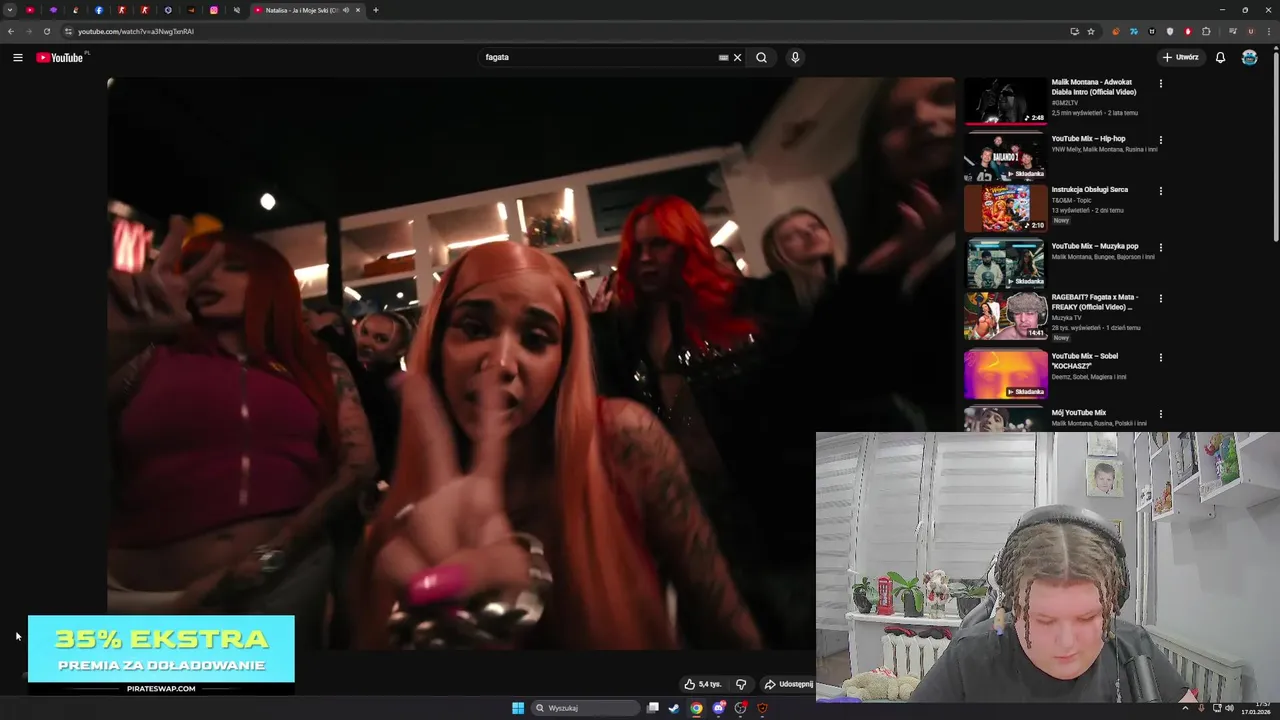Open the taskbar clock and date
1280x720 pixels.
point(1256,708)
